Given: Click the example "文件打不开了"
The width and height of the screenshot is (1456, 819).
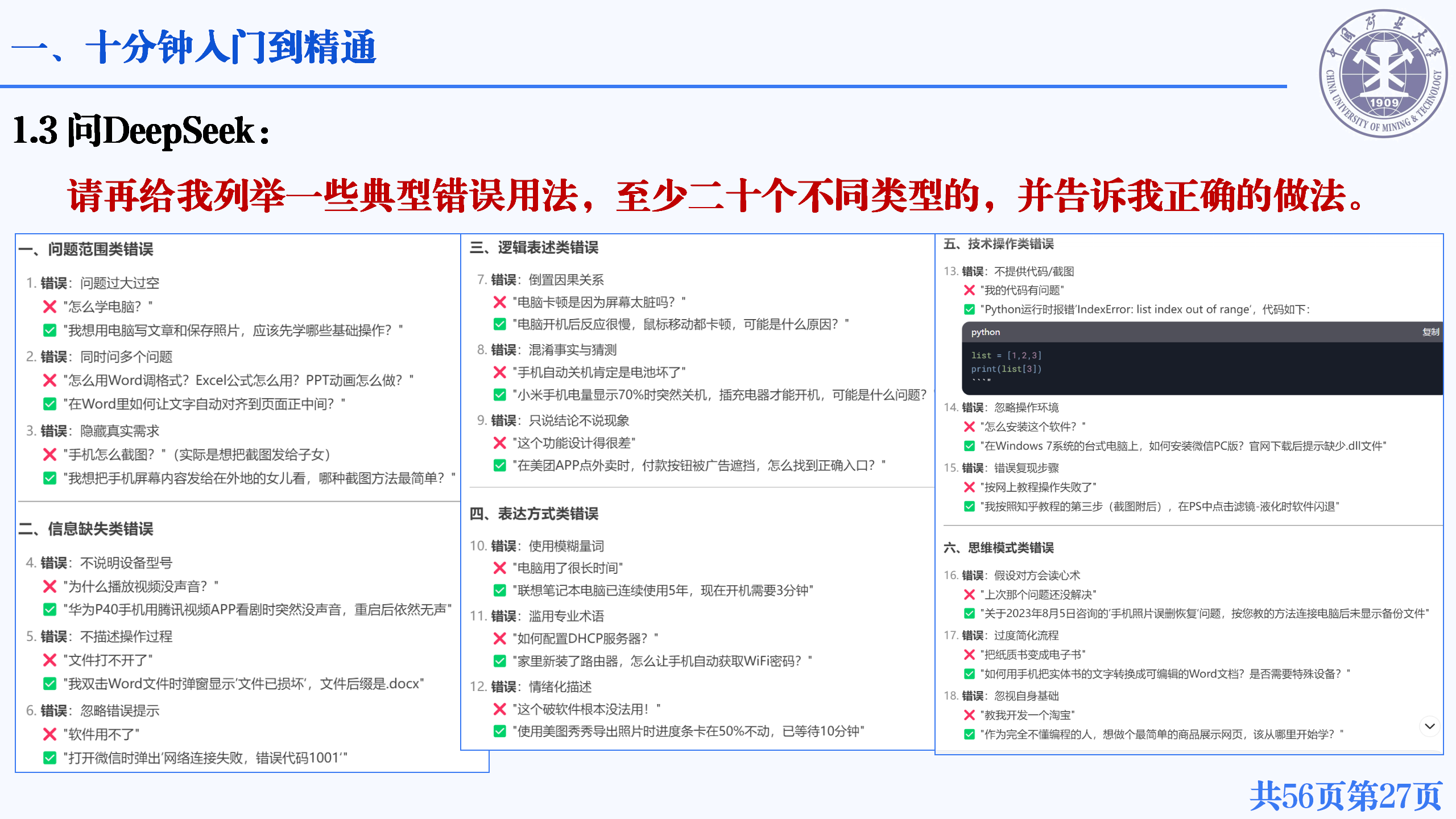Looking at the screenshot, I should tap(108, 660).
